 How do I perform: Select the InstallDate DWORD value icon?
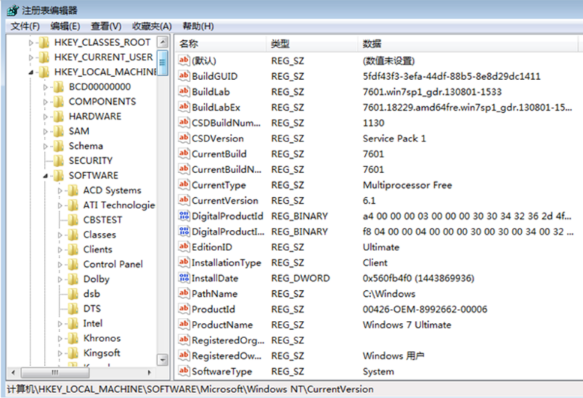(x=184, y=278)
